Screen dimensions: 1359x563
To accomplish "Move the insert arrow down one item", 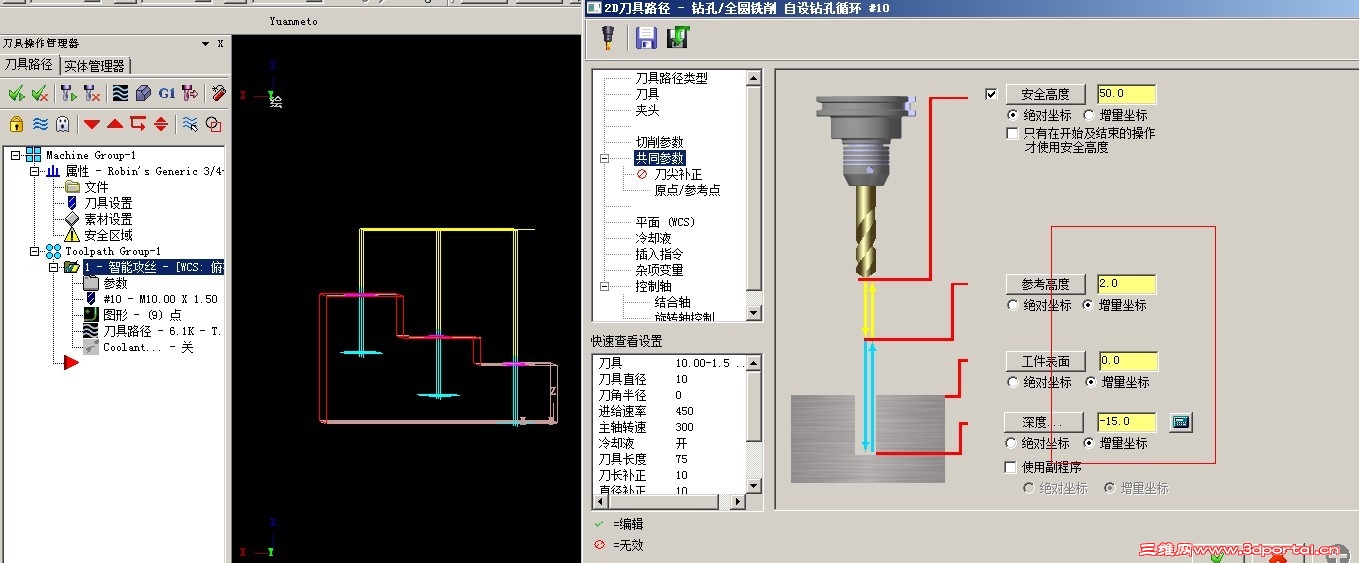I will [x=92, y=124].
